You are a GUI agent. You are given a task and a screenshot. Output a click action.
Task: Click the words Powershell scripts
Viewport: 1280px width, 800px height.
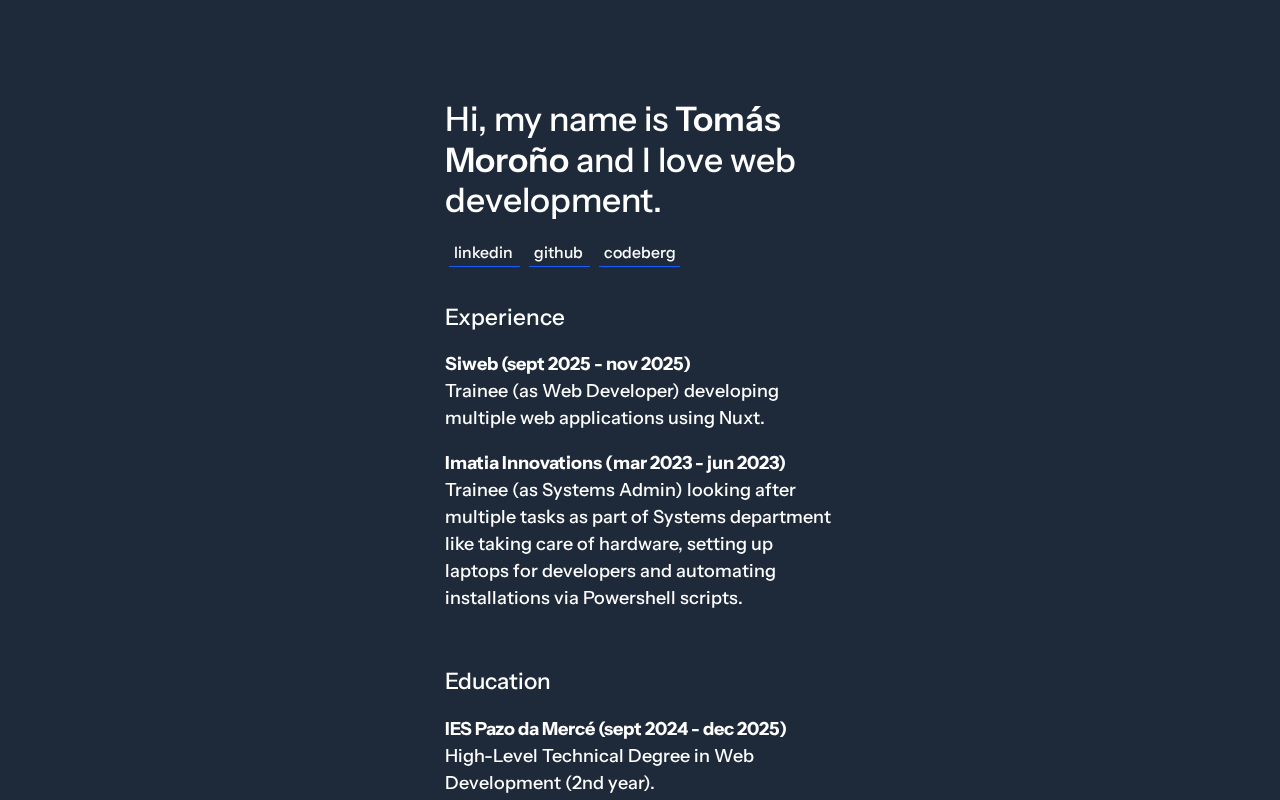[662, 598]
